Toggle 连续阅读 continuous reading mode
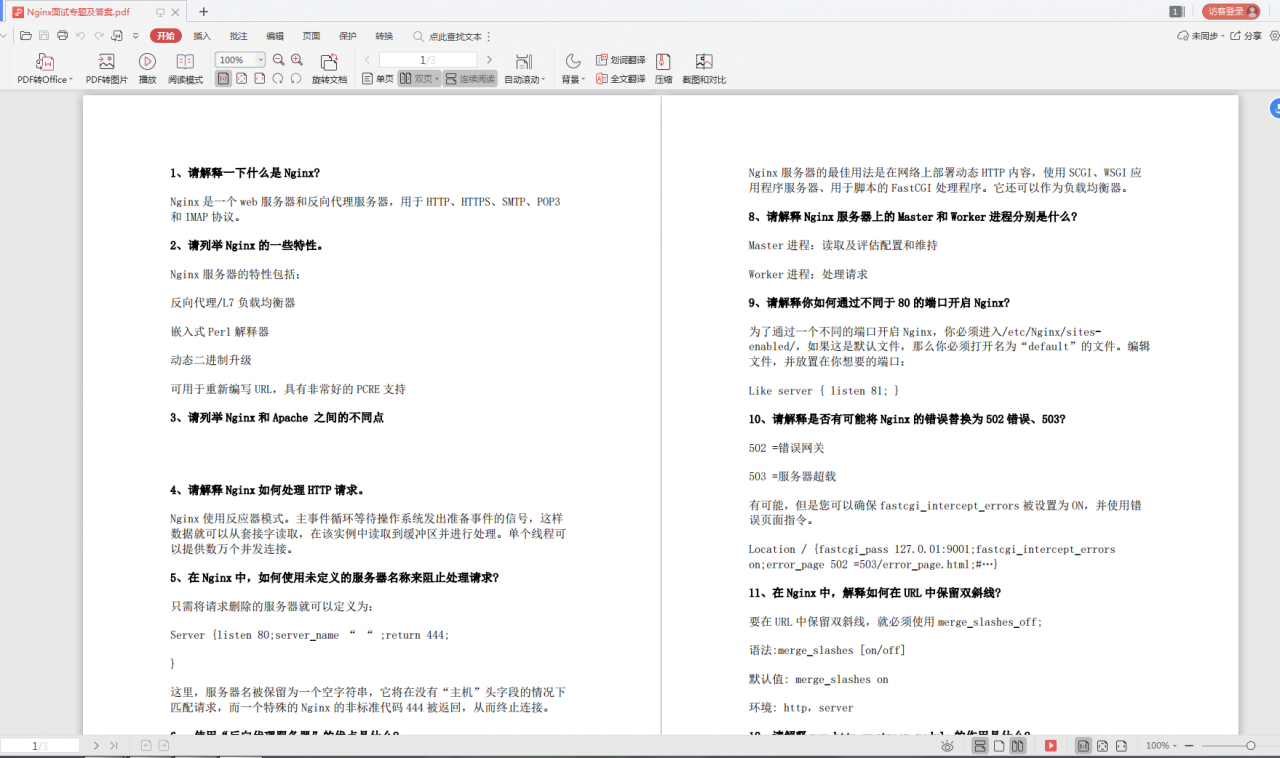This screenshot has width=1280, height=758. tap(470, 78)
